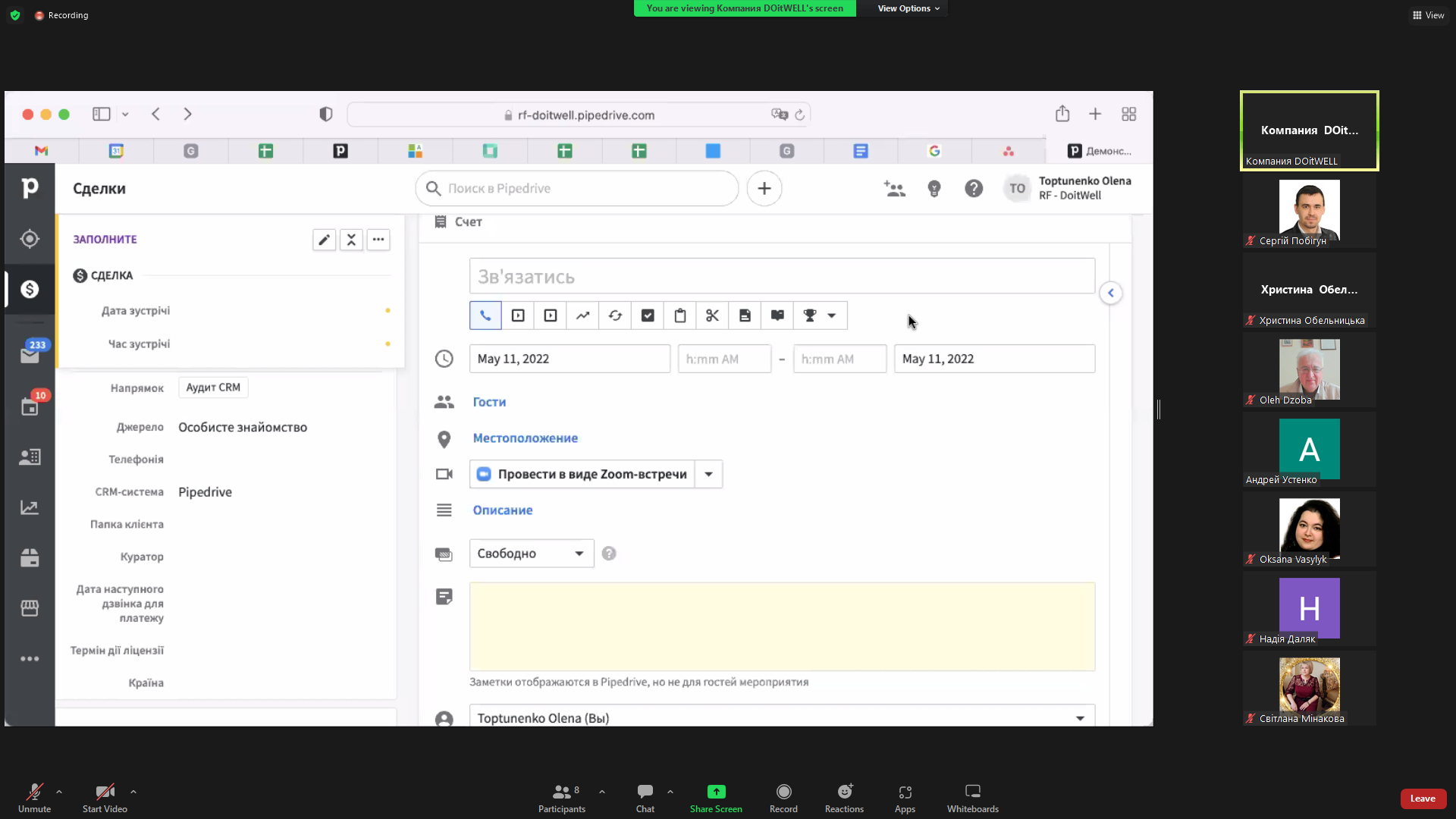Open Leads target icon in sidebar
The height and width of the screenshot is (819, 1456).
pyautogui.click(x=30, y=239)
